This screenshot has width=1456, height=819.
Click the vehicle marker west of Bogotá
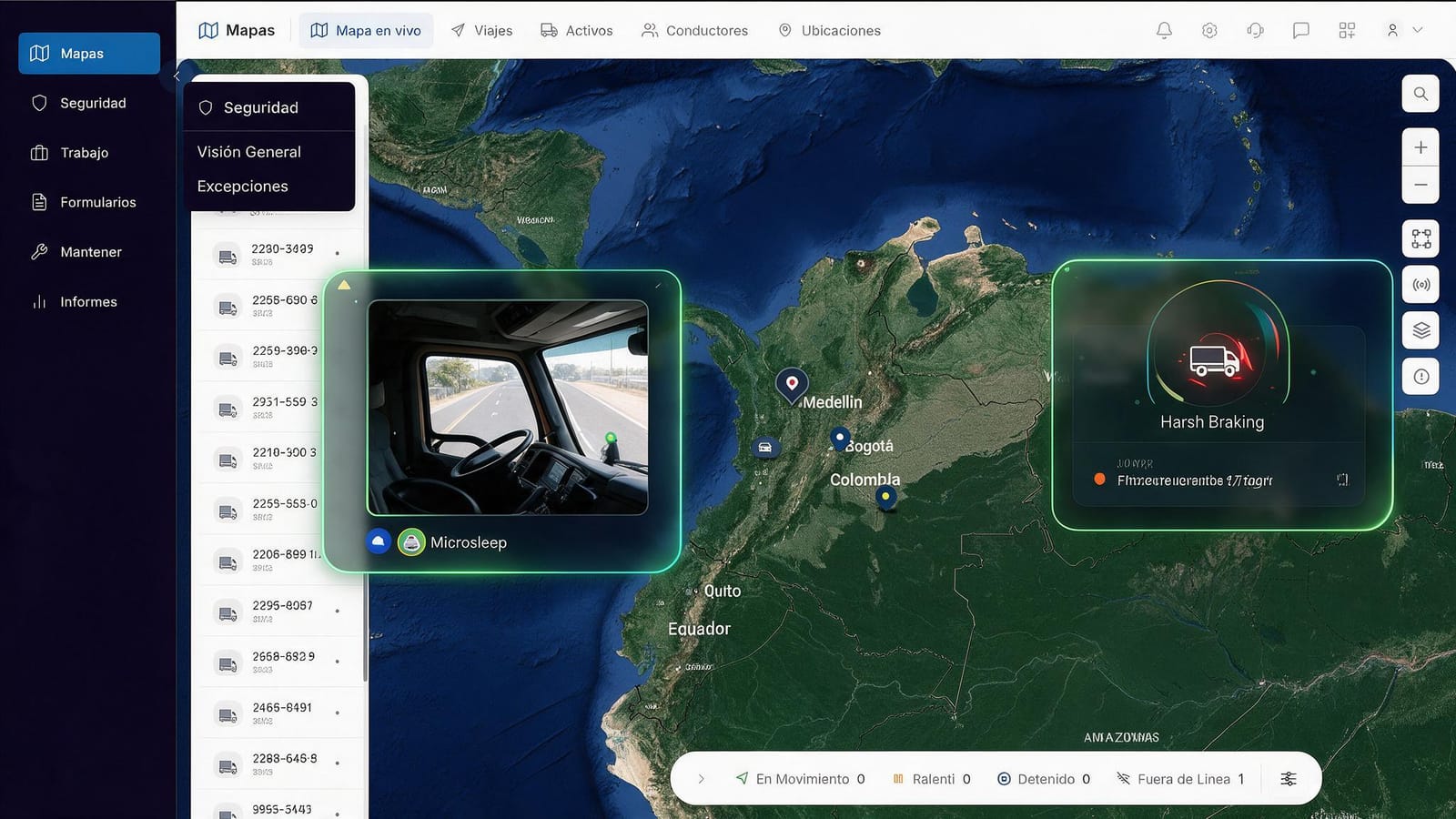765,448
